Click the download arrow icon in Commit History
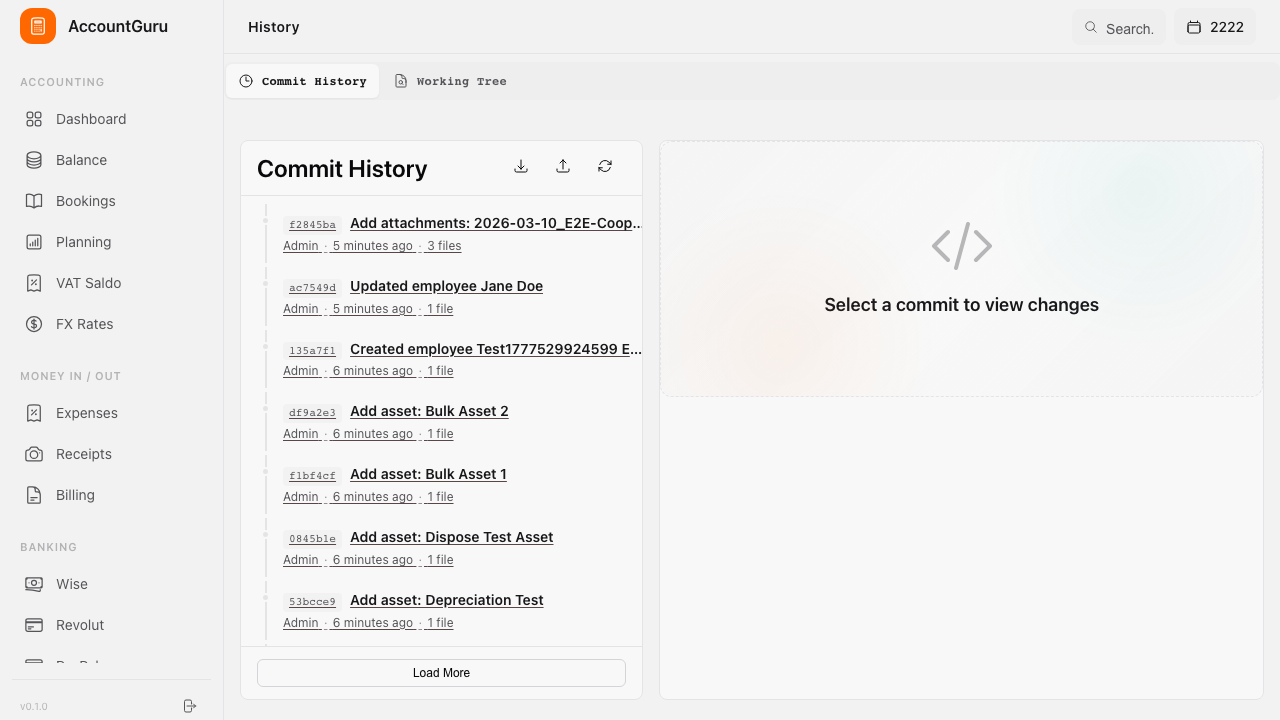Viewport: 1280px width, 720px height. [521, 167]
